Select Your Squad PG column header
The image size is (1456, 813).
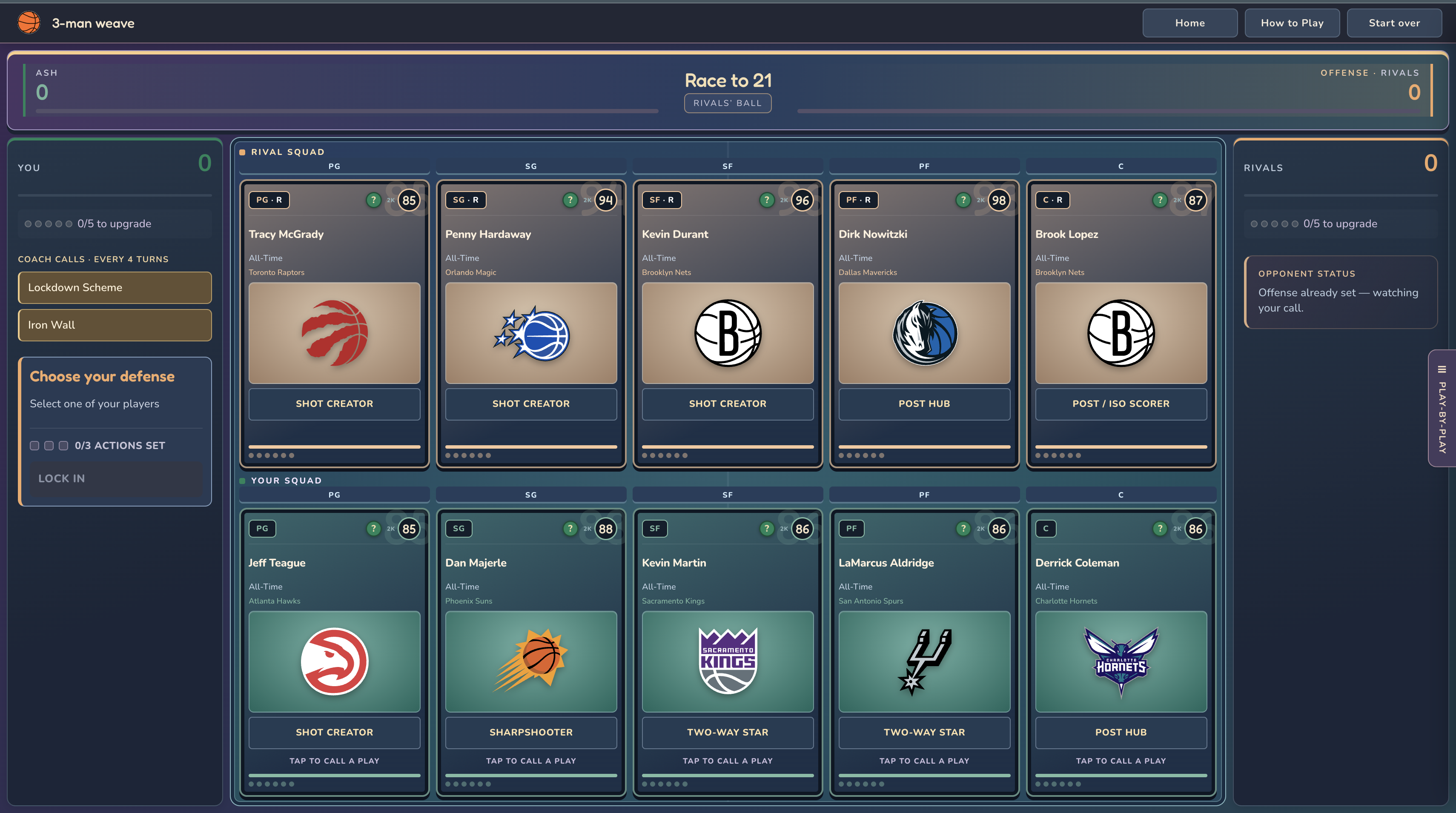[335, 495]
